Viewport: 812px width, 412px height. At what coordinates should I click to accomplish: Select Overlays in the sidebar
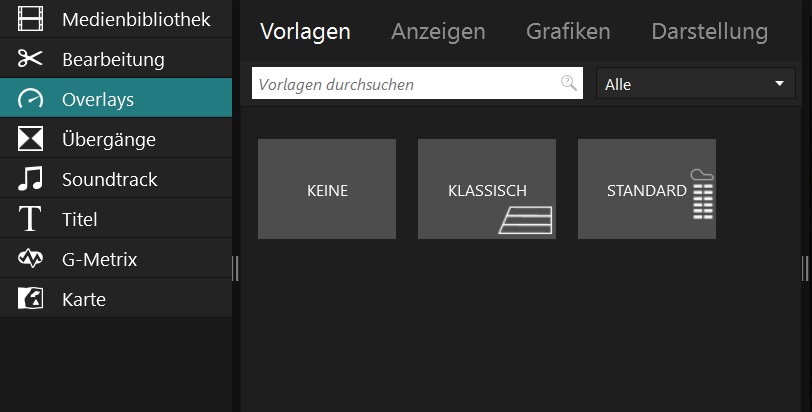point(116,98)
